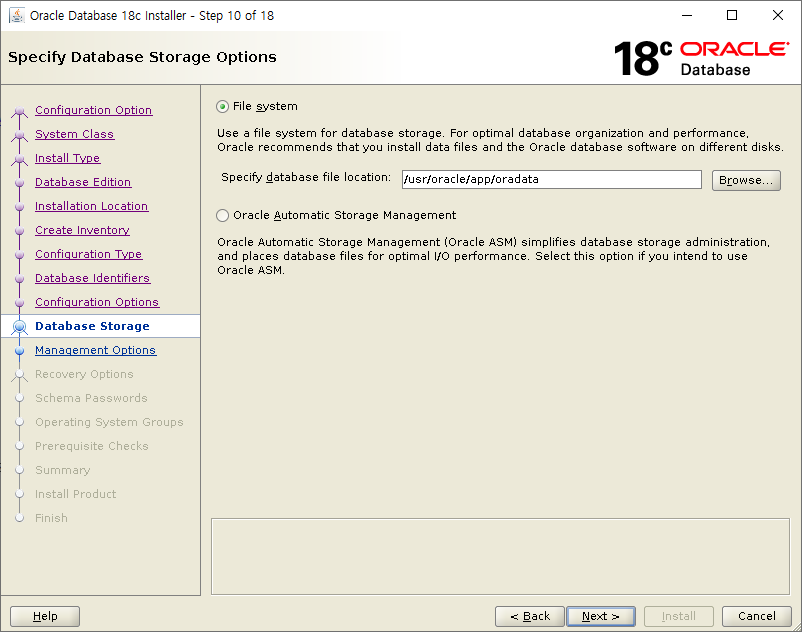Click the empty message area at the bottom
The width and height of the screenshot is (802, 632).
[500, 556]
